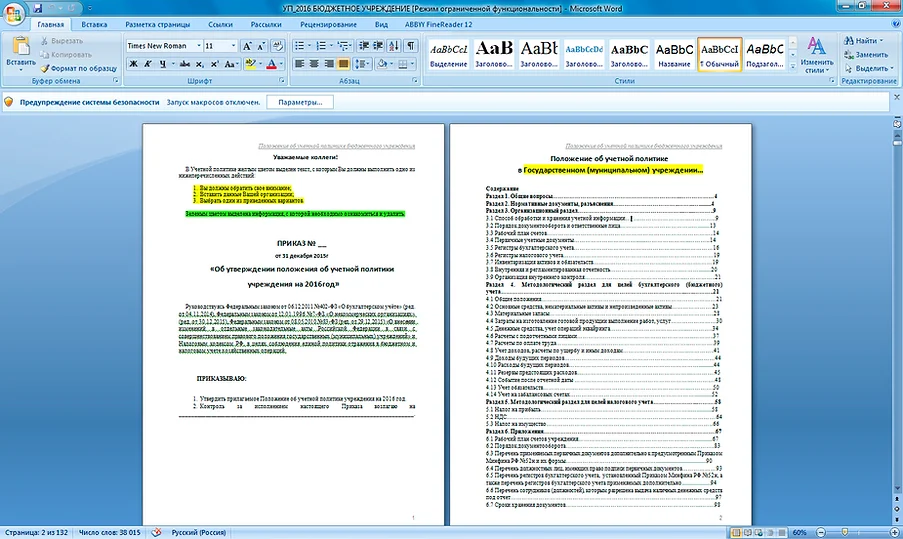Click the Заменить (Replace) button

tap(866, 55)
